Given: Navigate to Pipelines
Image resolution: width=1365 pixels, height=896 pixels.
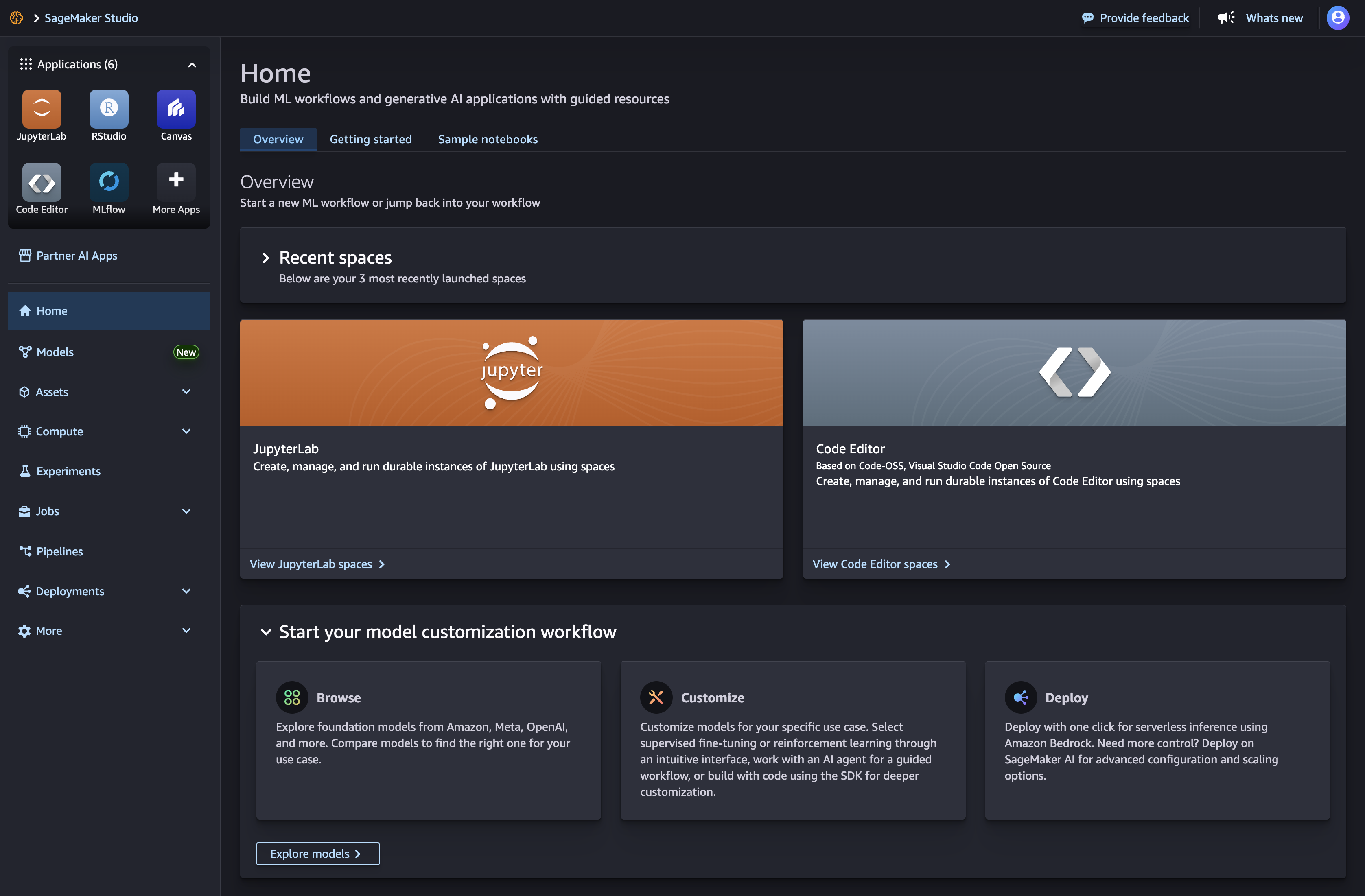Looking at the screenshot, I should tap(59, 551).
